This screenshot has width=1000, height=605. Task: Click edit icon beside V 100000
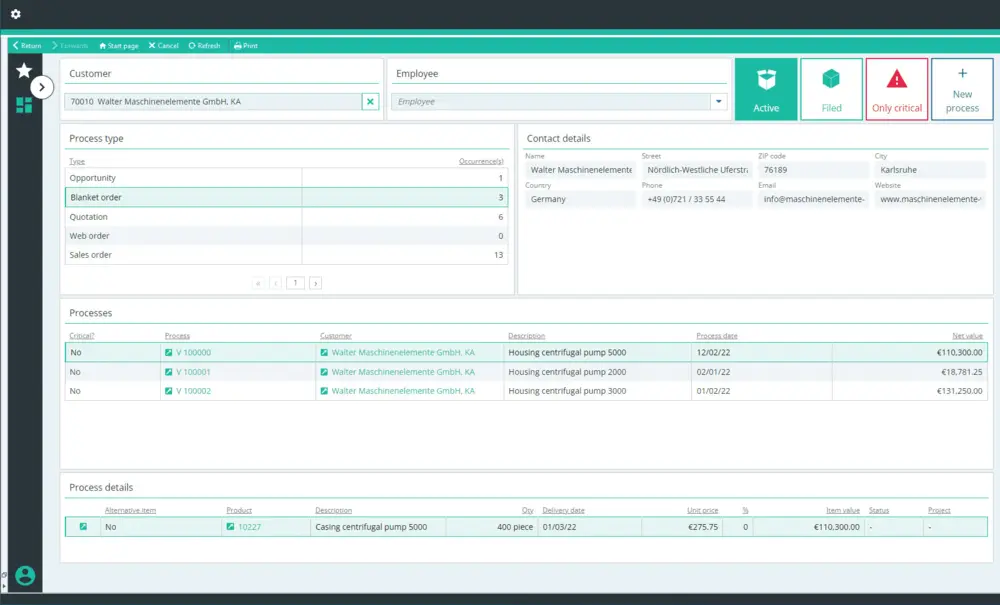168,353
